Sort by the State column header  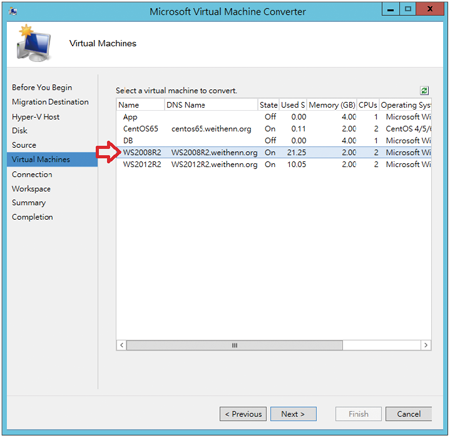click(x=268, y=105)
